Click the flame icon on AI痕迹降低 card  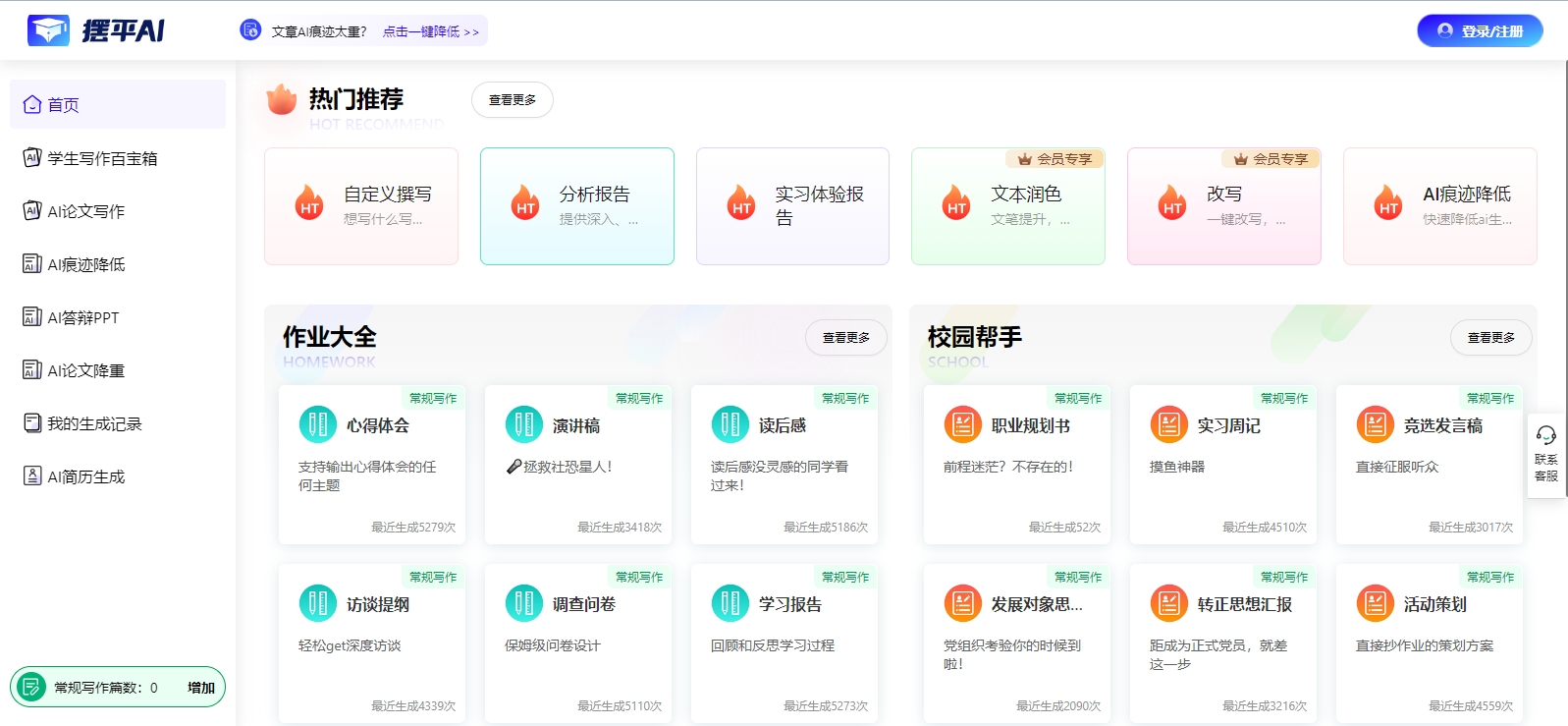click(1388, 201)
